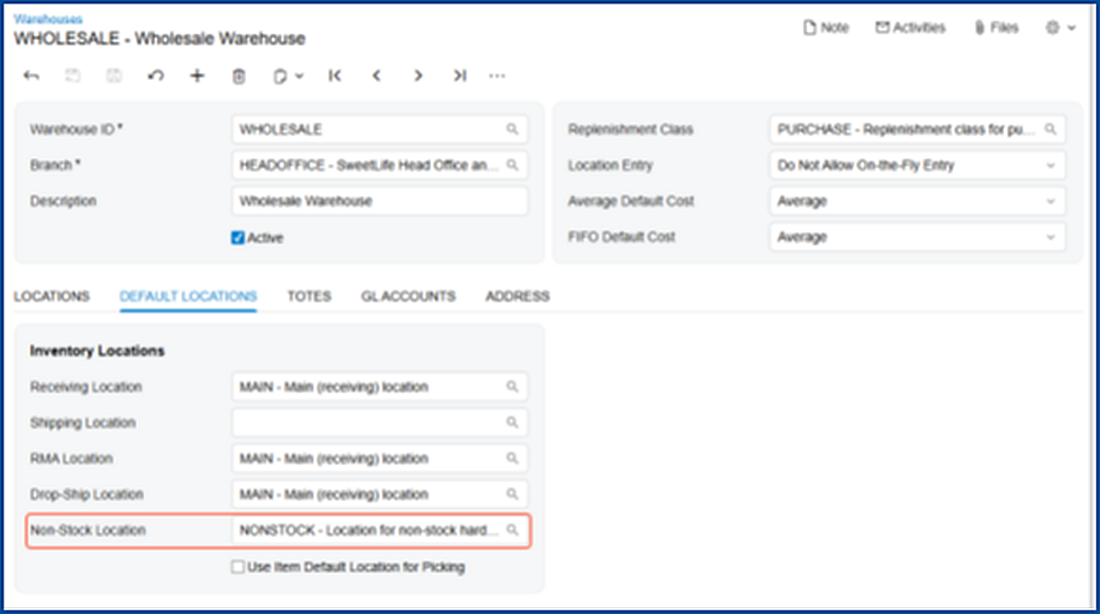Image resolution: width=1100 pixels, height=614 pixels.
Task: Go to previous record arrow
Action: [376, 76]
